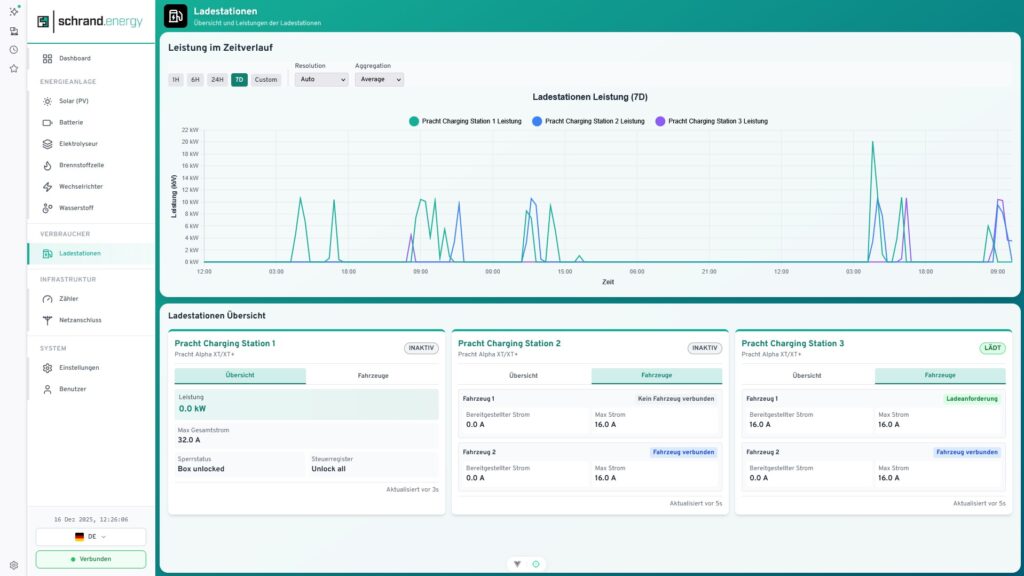This screenshot has width=1024, height=576.
Task: Click the favorites star icon
Action: click(x=14, y=69)
